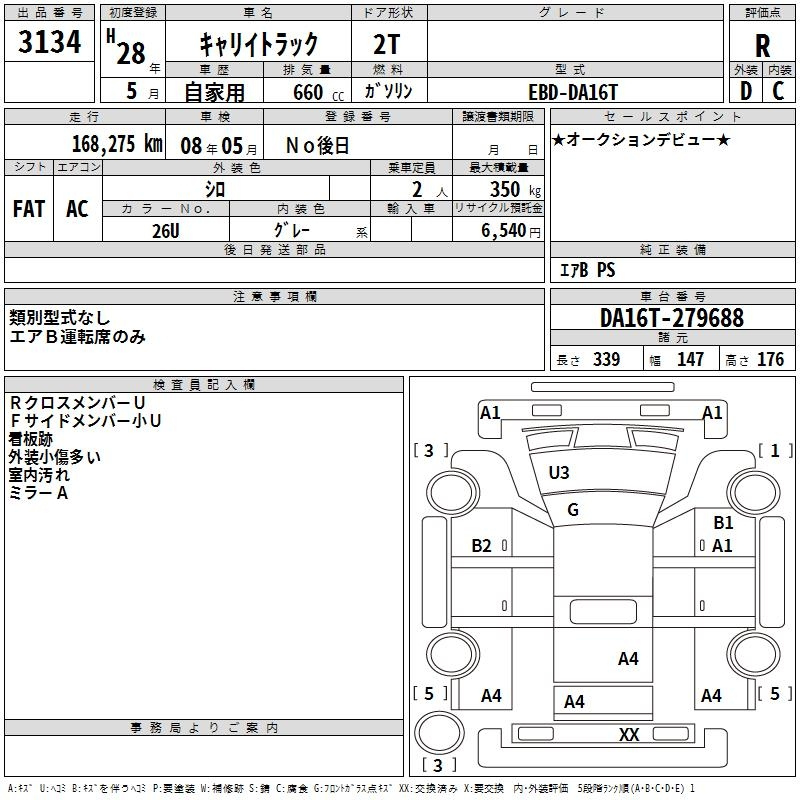Select inspector note 外装小傷多い

55,457
